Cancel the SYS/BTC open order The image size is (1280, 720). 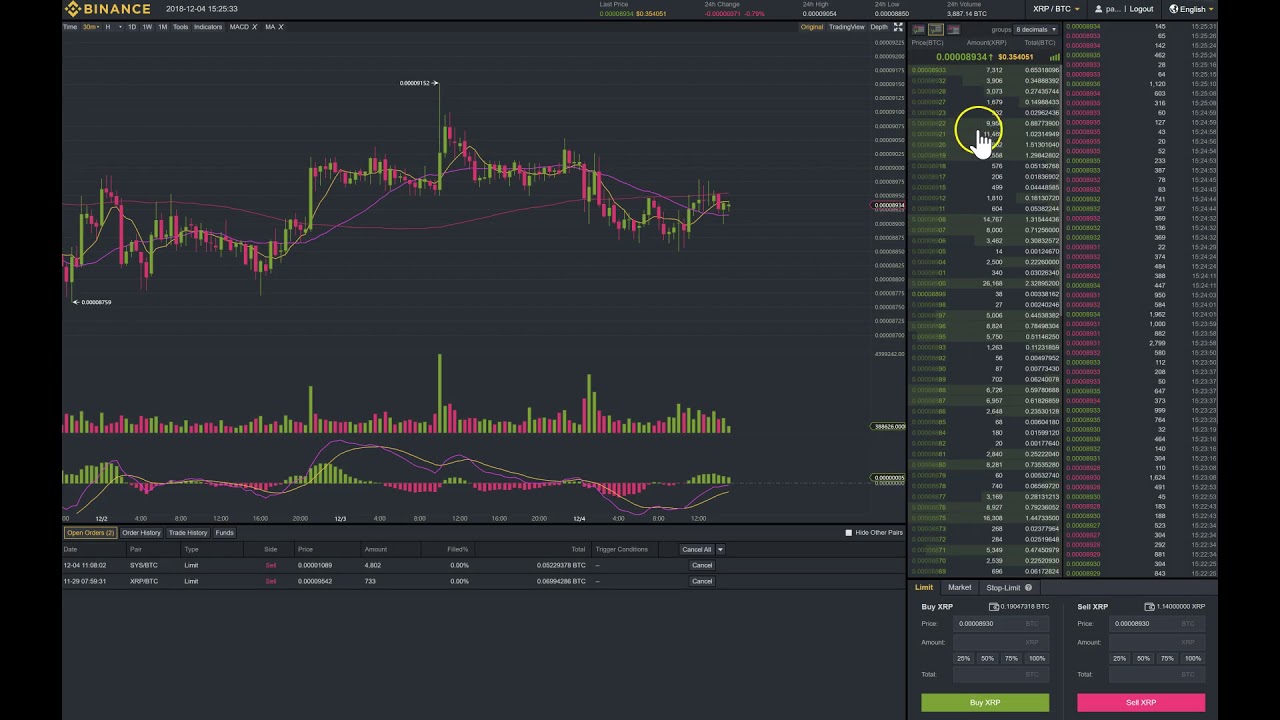point(702,565)
